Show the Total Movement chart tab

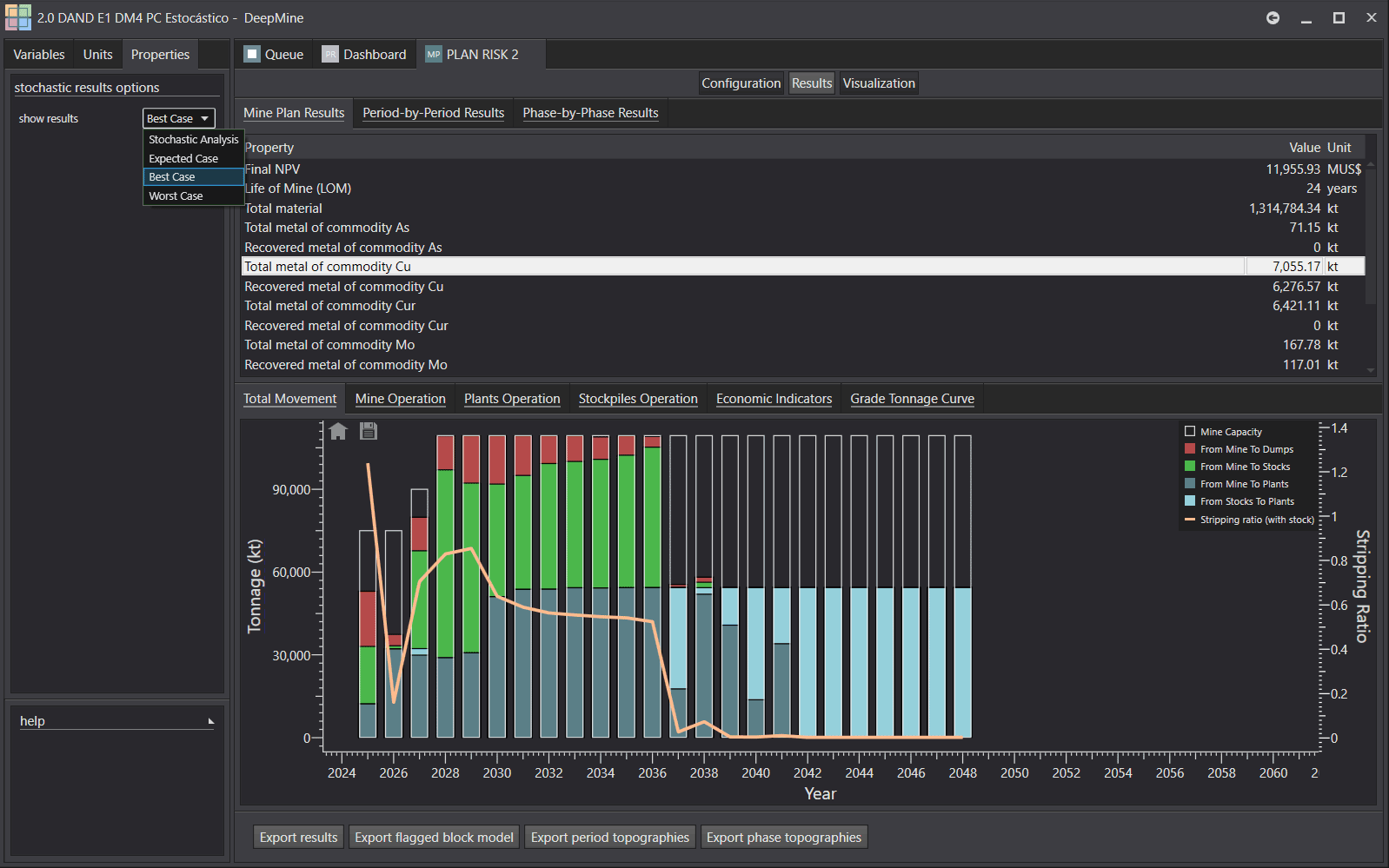tap(290, 399)
